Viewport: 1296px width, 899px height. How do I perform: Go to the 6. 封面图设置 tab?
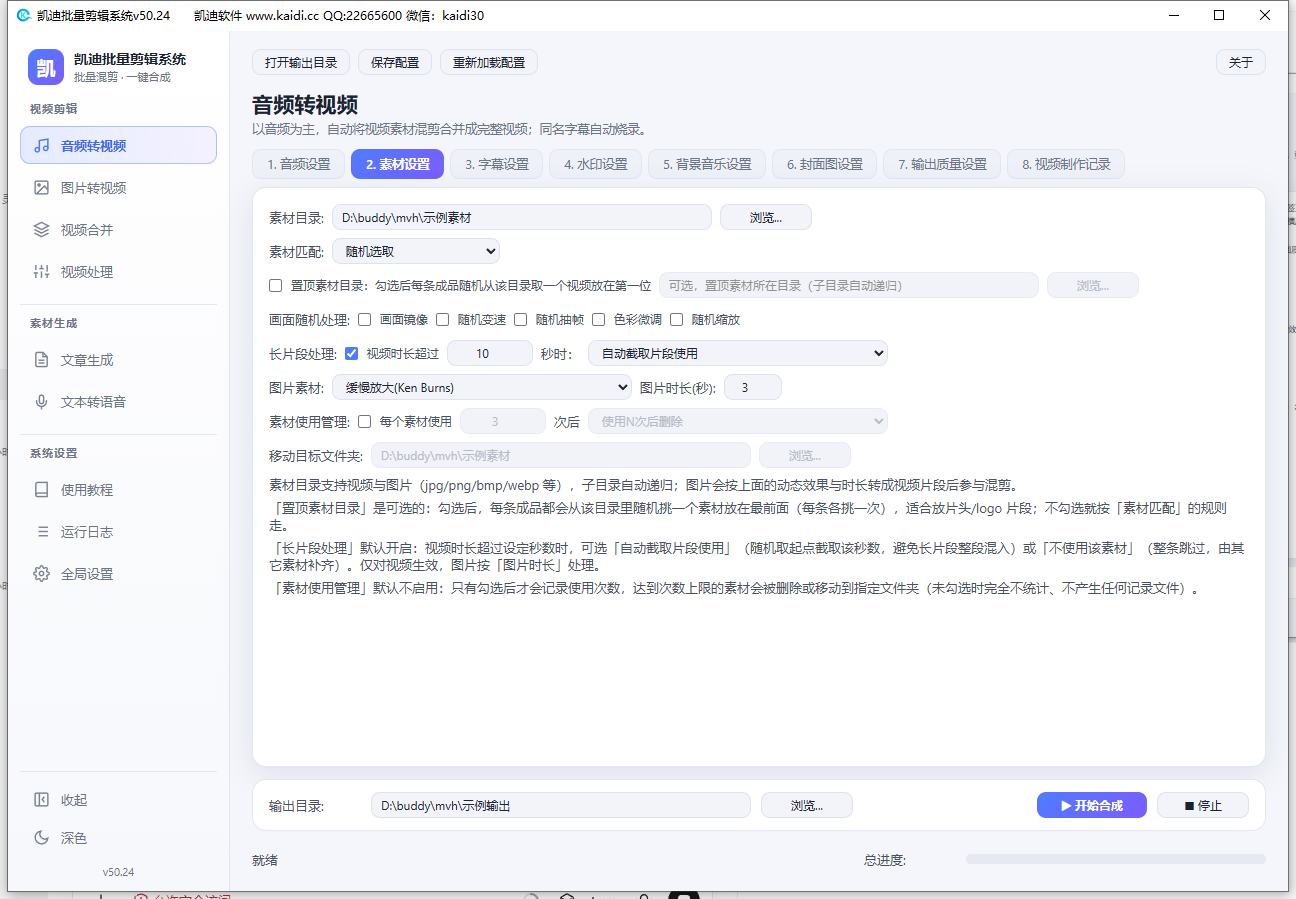pos(825,164)
